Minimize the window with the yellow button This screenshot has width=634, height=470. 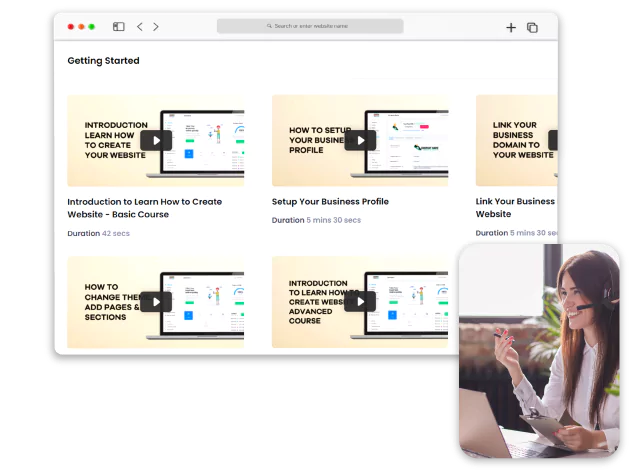(81, 27)
